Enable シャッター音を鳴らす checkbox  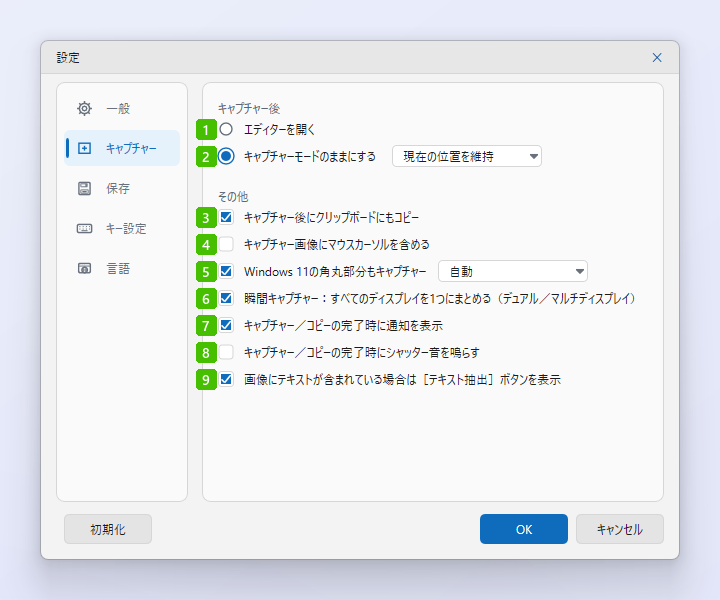point(226,353)
